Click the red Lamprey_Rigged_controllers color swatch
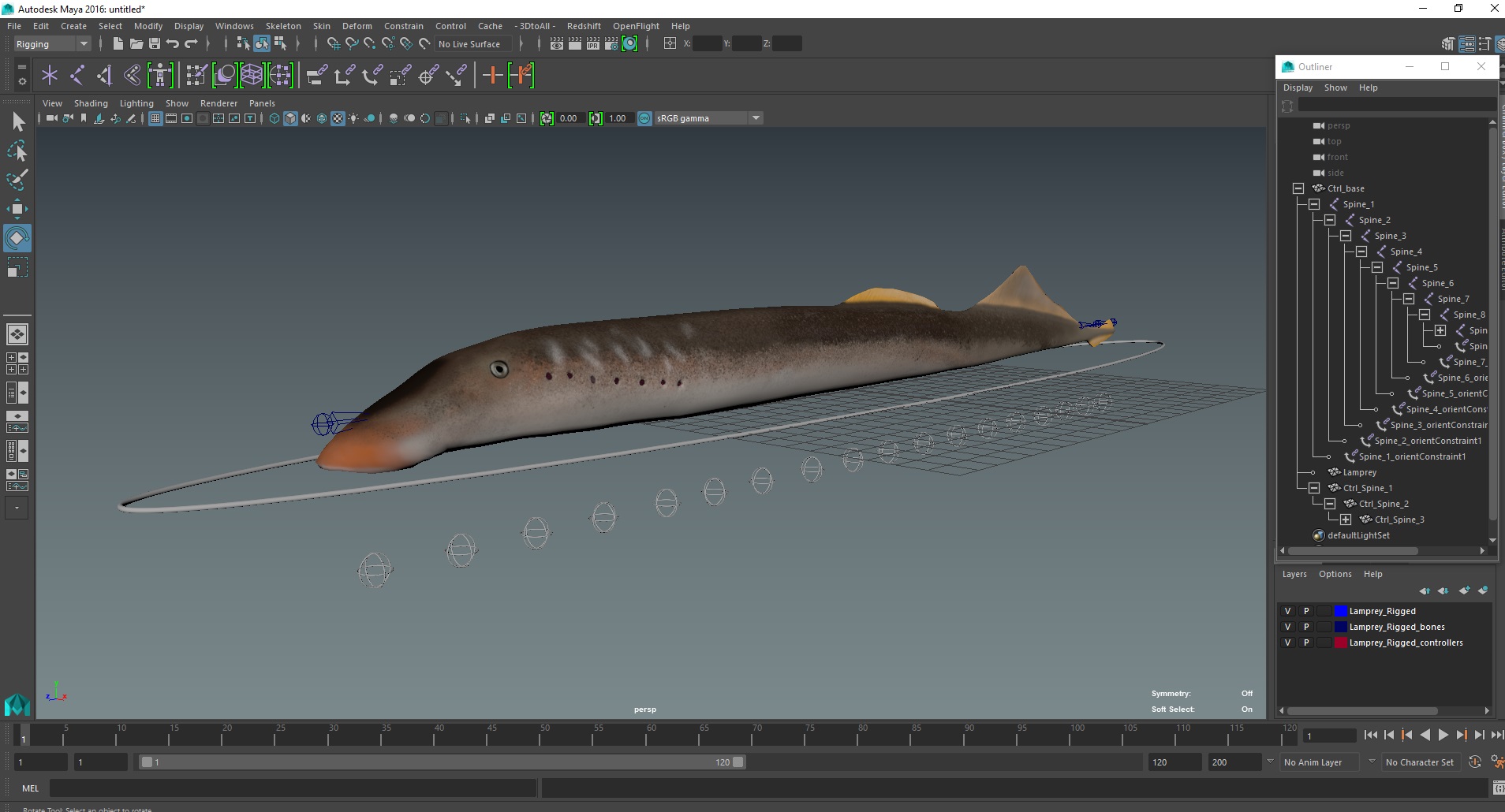The width and height of the screenshot is (1505, 812). coord(1341,643)
